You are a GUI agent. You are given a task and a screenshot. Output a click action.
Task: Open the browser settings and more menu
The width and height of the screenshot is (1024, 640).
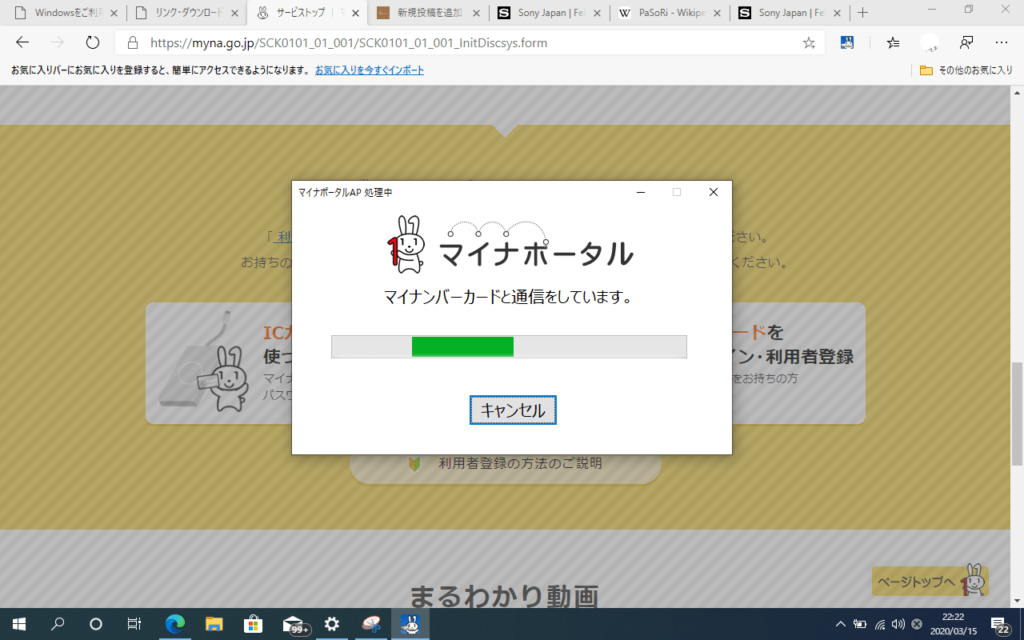[1001, 43]
